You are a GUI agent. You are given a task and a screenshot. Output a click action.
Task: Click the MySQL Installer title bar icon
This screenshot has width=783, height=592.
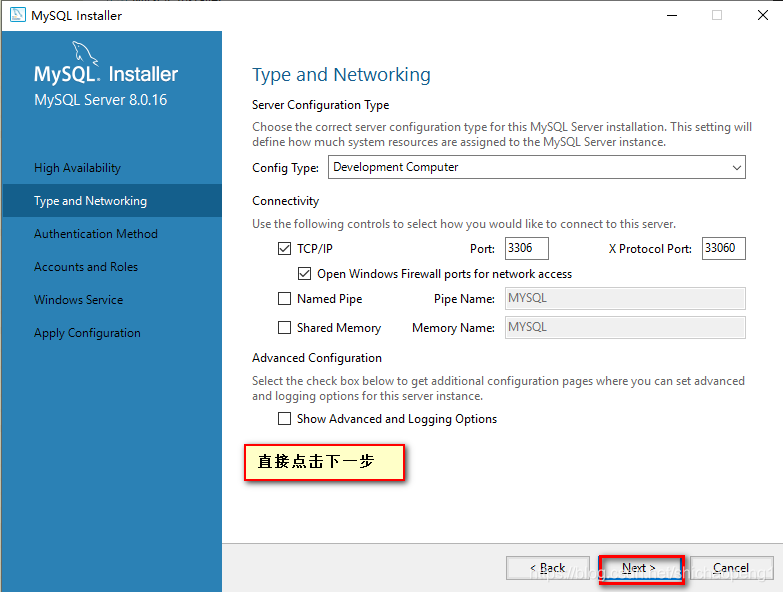(17, 15)
